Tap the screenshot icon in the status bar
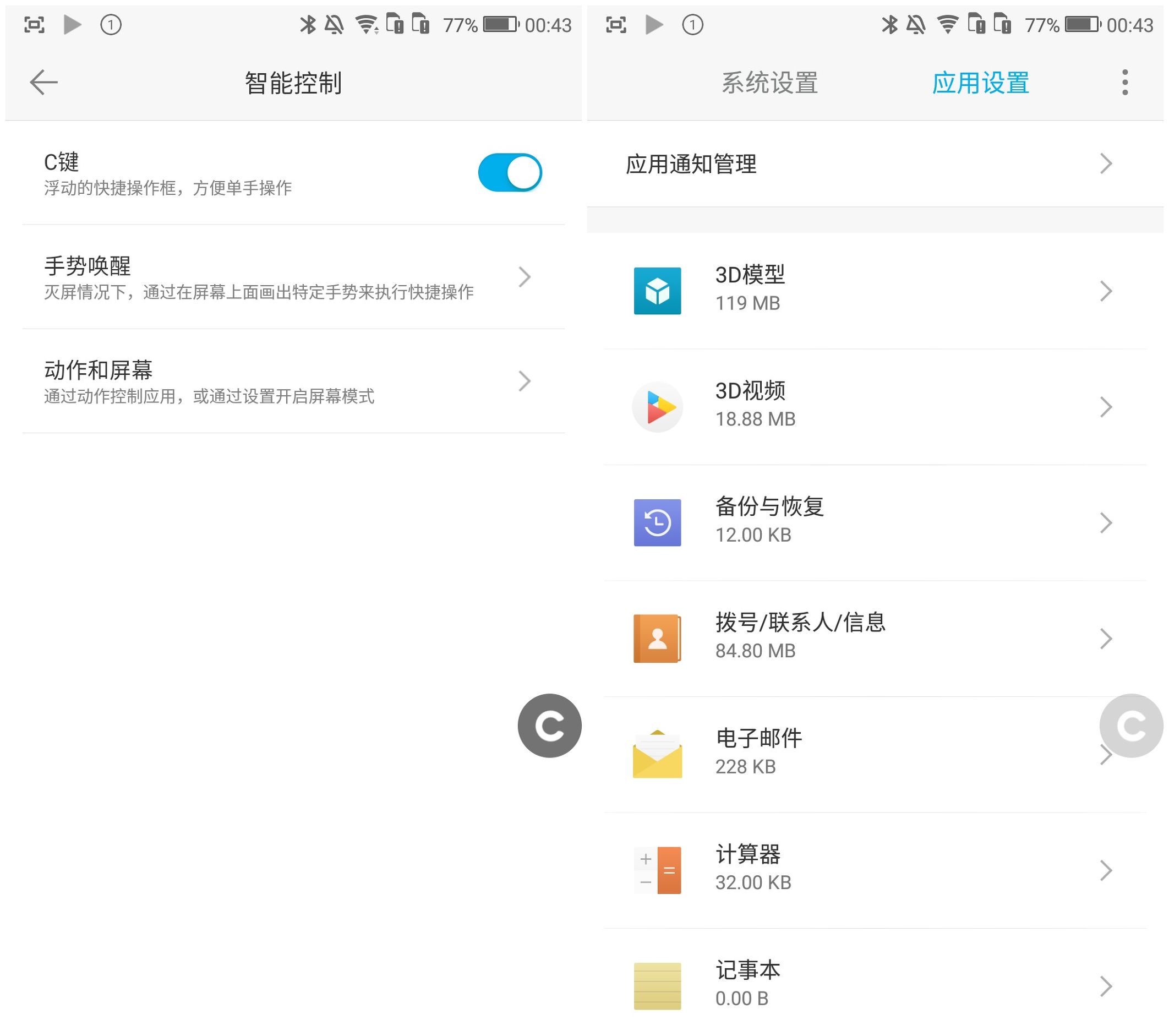Image resolution: width=1169 pixels, height=1036 pixels. (x=34, y=24)
